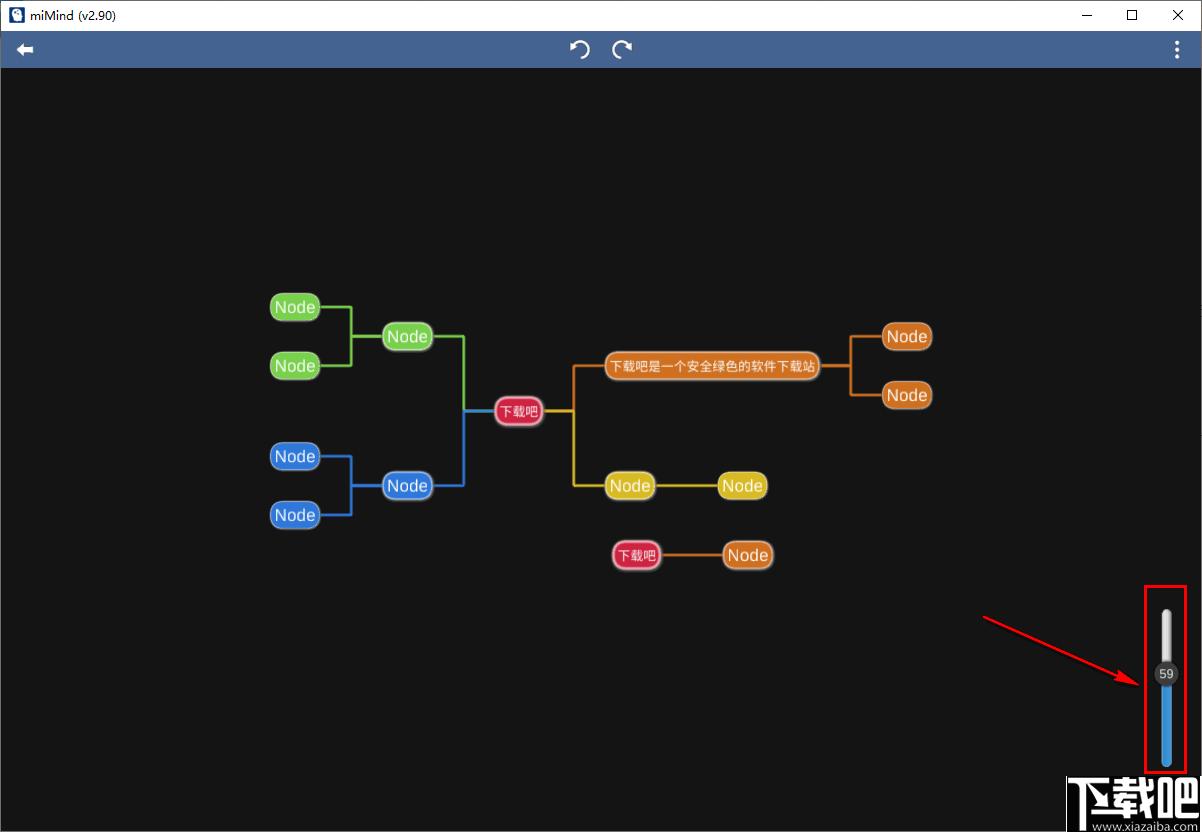Undo the last action

[580, 49]
